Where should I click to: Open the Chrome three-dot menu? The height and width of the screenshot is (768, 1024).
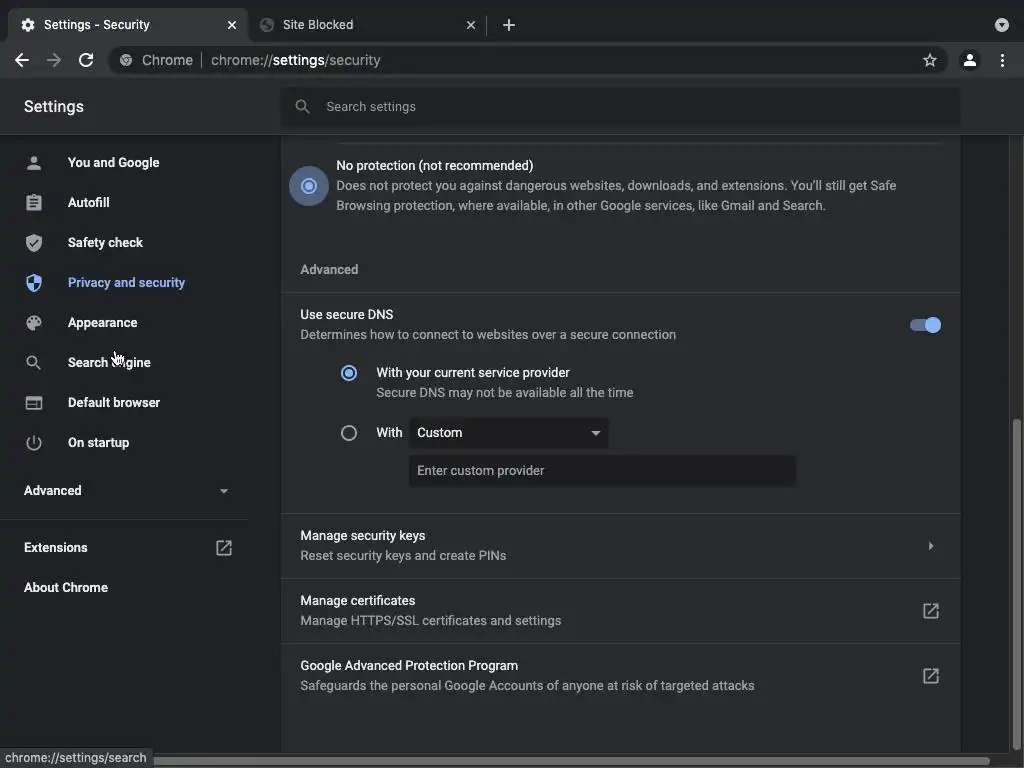1002,60
